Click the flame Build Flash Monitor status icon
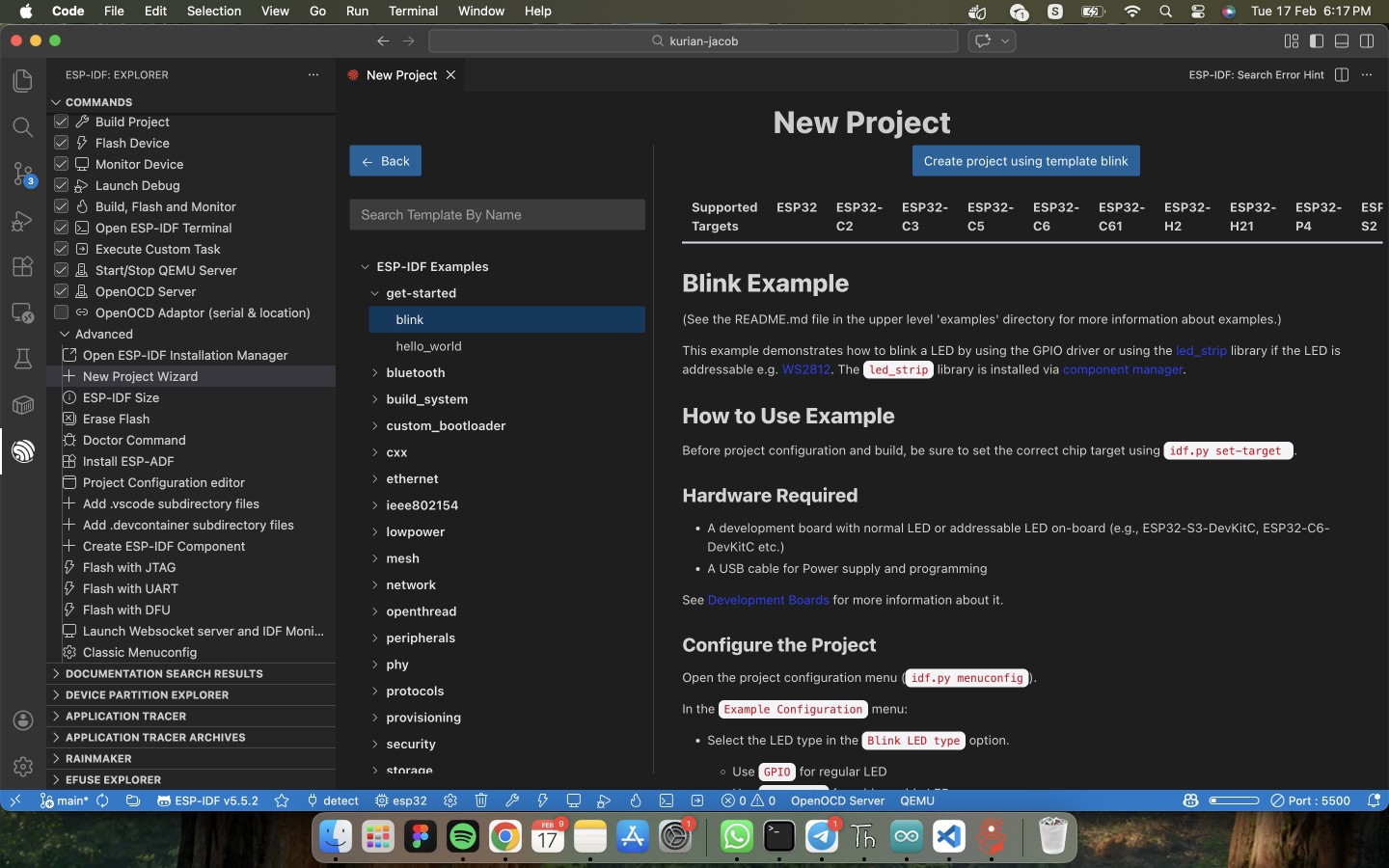 tap(636, 800)
